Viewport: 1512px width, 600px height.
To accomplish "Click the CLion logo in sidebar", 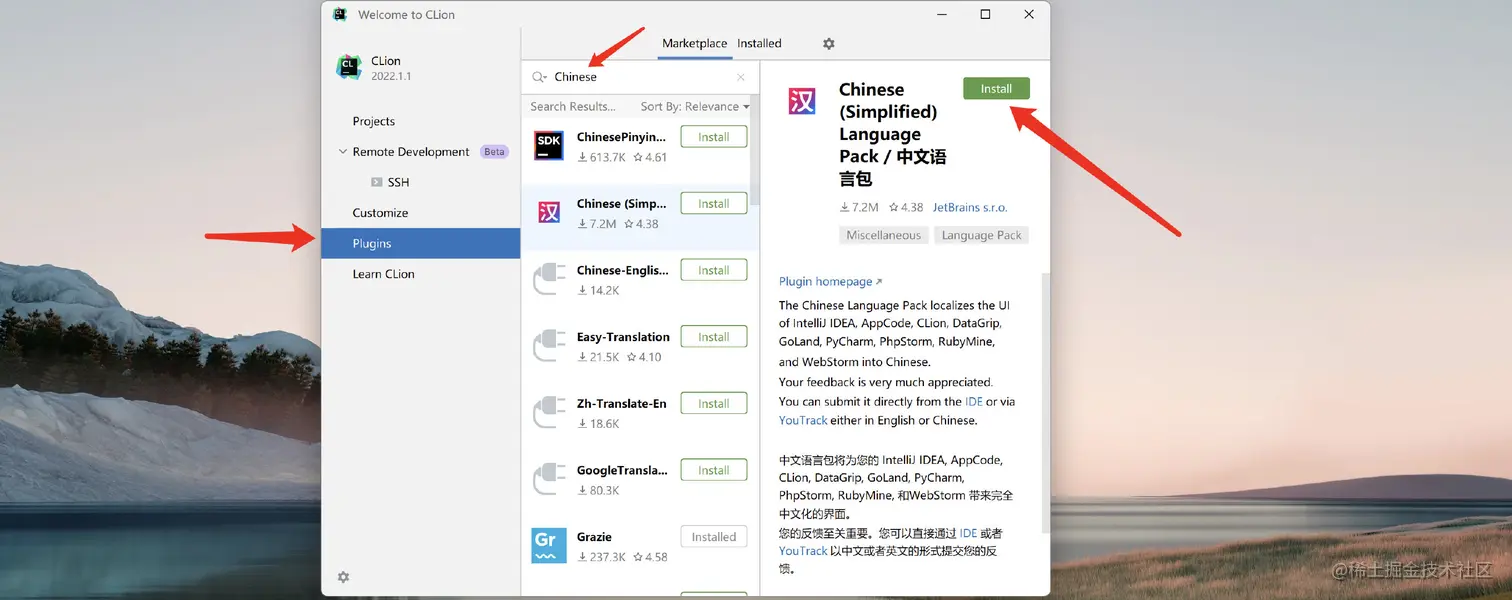I will click(x=349, y=67).
